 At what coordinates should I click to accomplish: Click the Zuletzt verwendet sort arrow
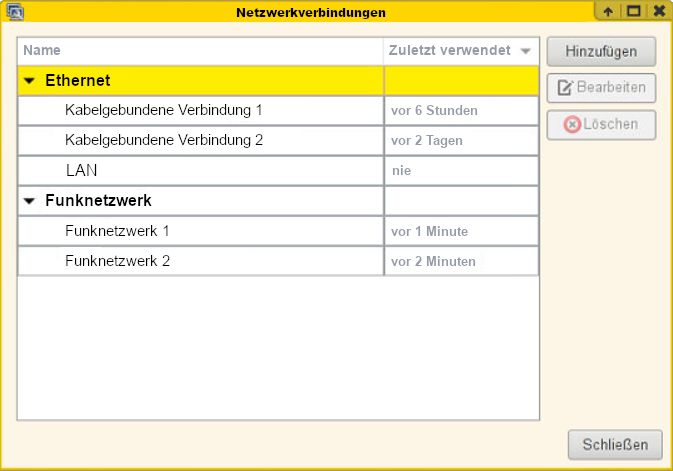tap(525, 50)
